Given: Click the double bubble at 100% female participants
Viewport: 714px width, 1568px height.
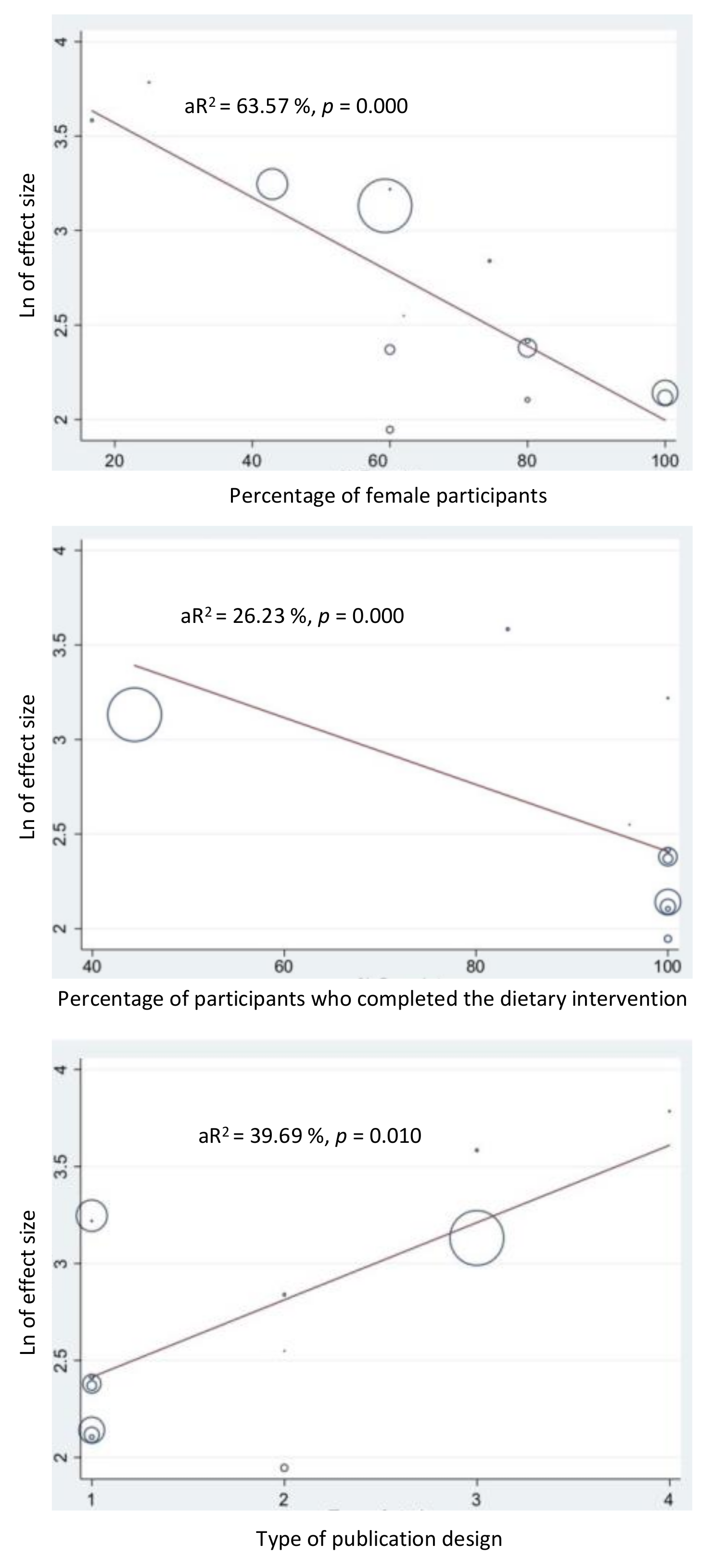Looking at the screenshot, I should [665, 393].
